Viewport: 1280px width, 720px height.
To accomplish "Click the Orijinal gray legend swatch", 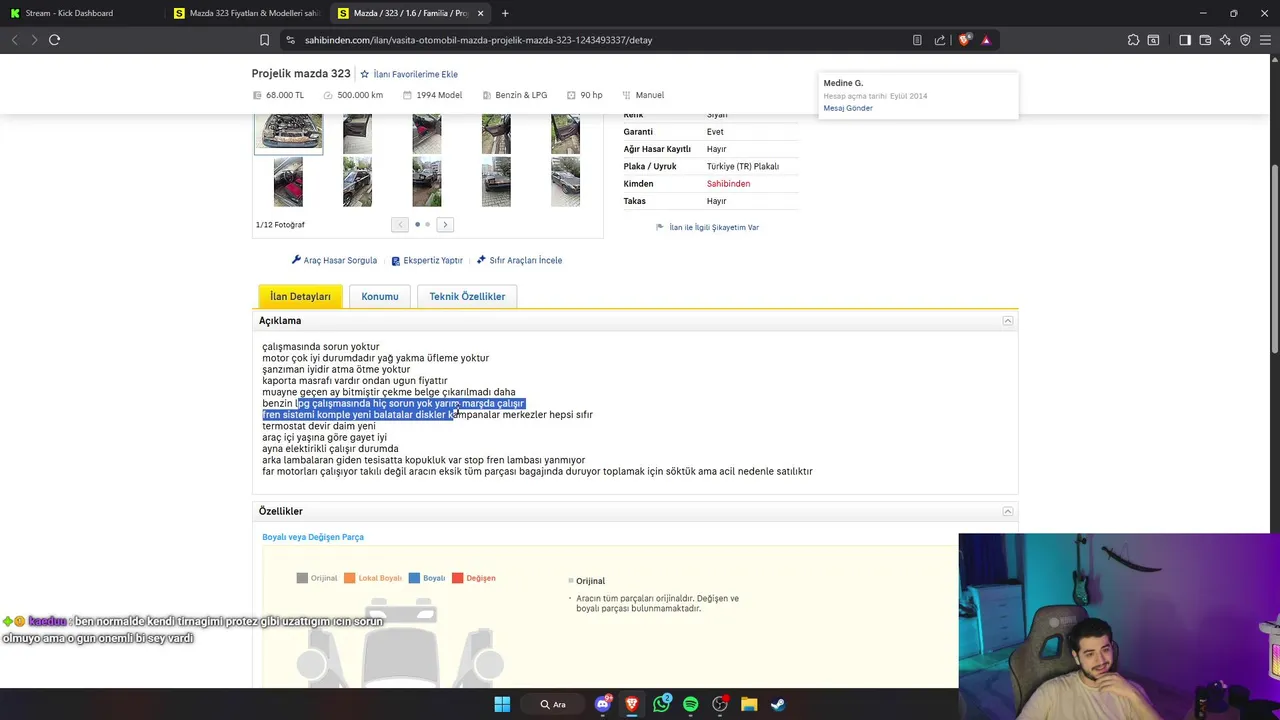I will (x=302, y=578).
